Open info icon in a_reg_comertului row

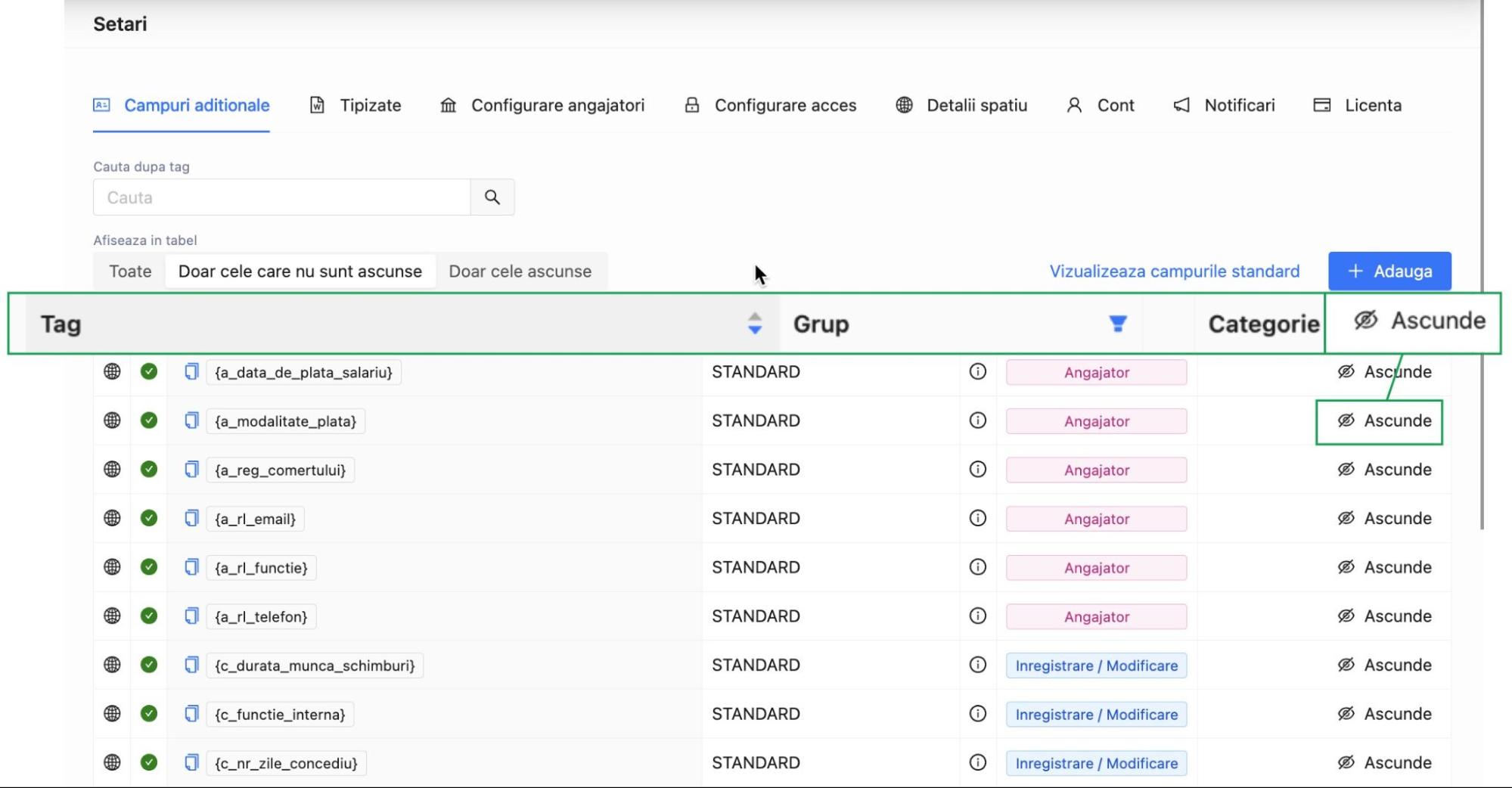[x=978, y=470]
